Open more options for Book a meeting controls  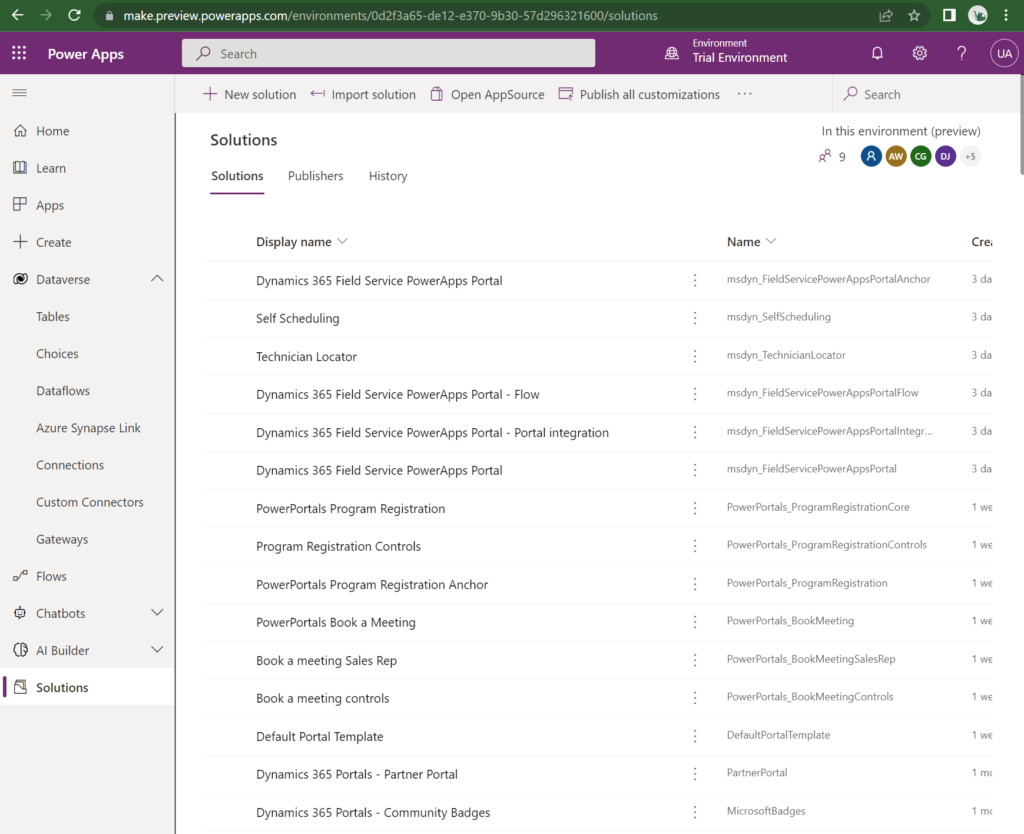(695, 698)
